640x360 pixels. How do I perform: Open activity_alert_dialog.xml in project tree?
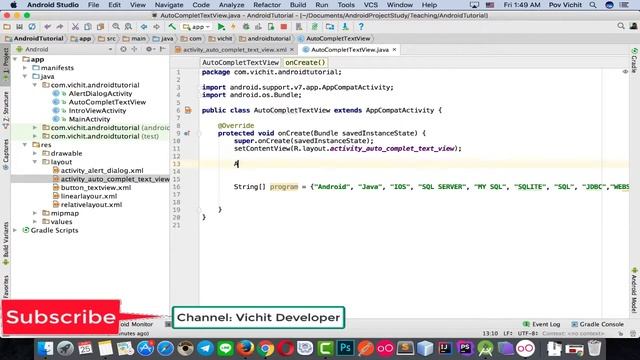[x=102, y=171]
